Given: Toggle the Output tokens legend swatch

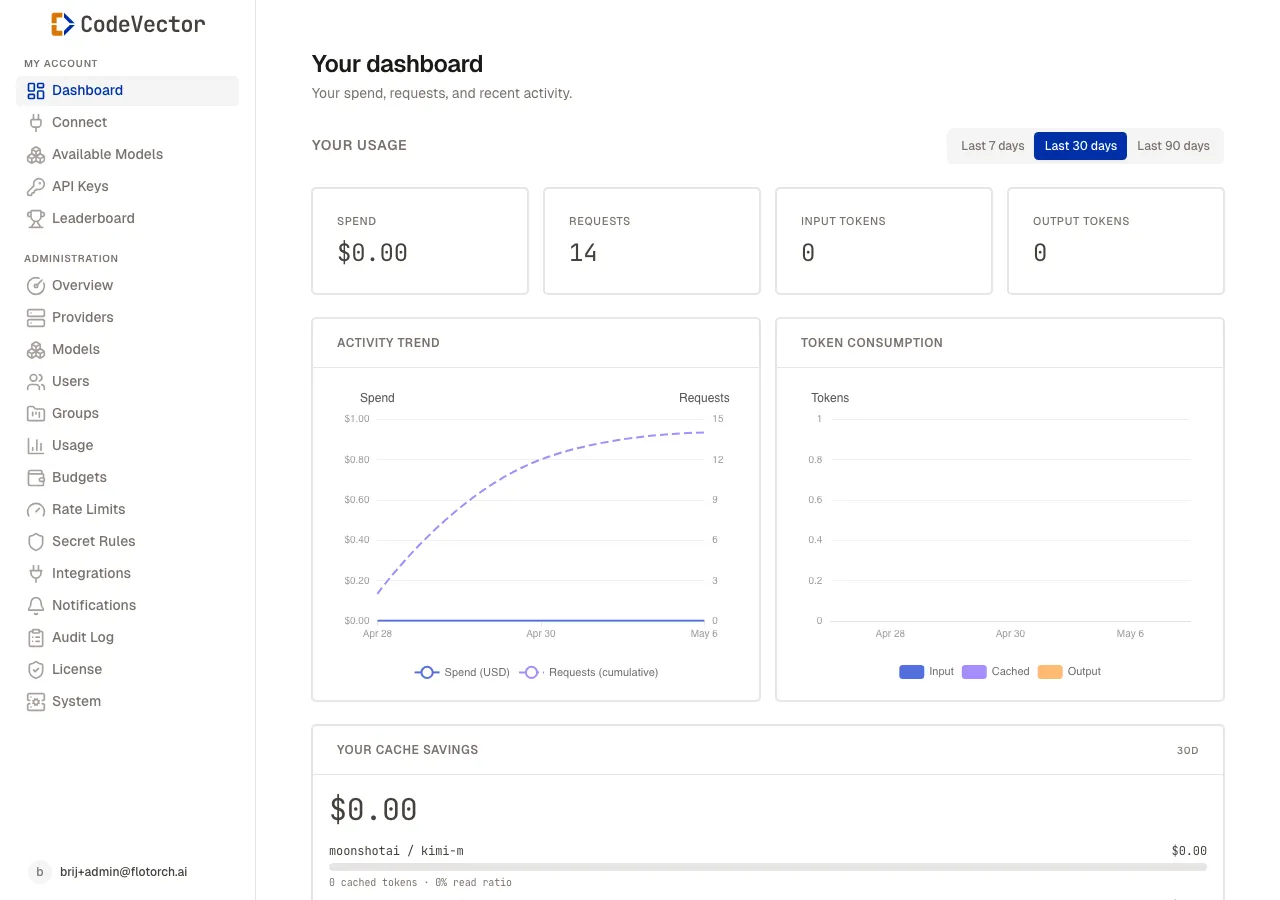Looking at the screenshot, I should (1050, 672).
